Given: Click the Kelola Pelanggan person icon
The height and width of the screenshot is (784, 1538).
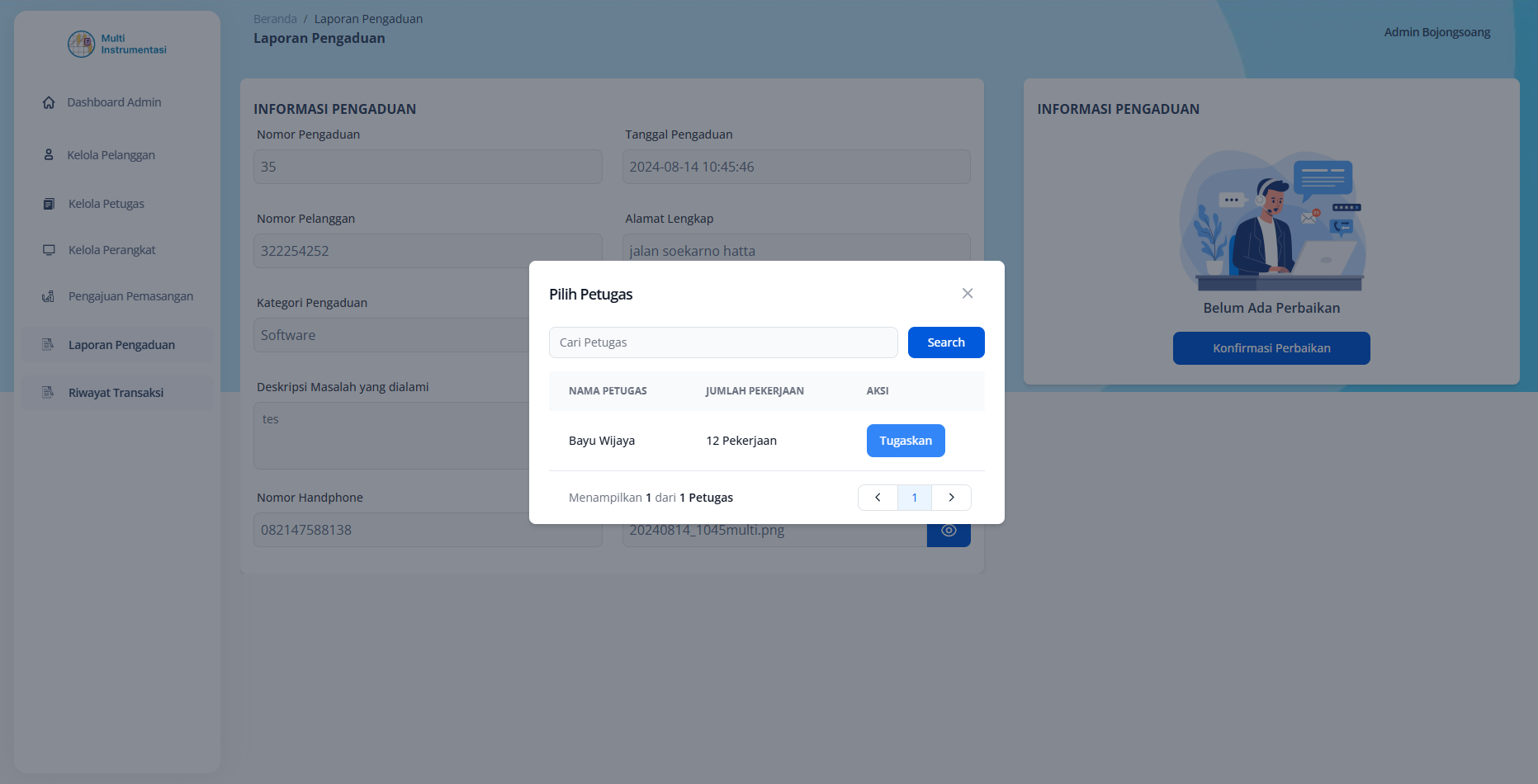Looking at the screenshot, I should [x=49, y=154].
